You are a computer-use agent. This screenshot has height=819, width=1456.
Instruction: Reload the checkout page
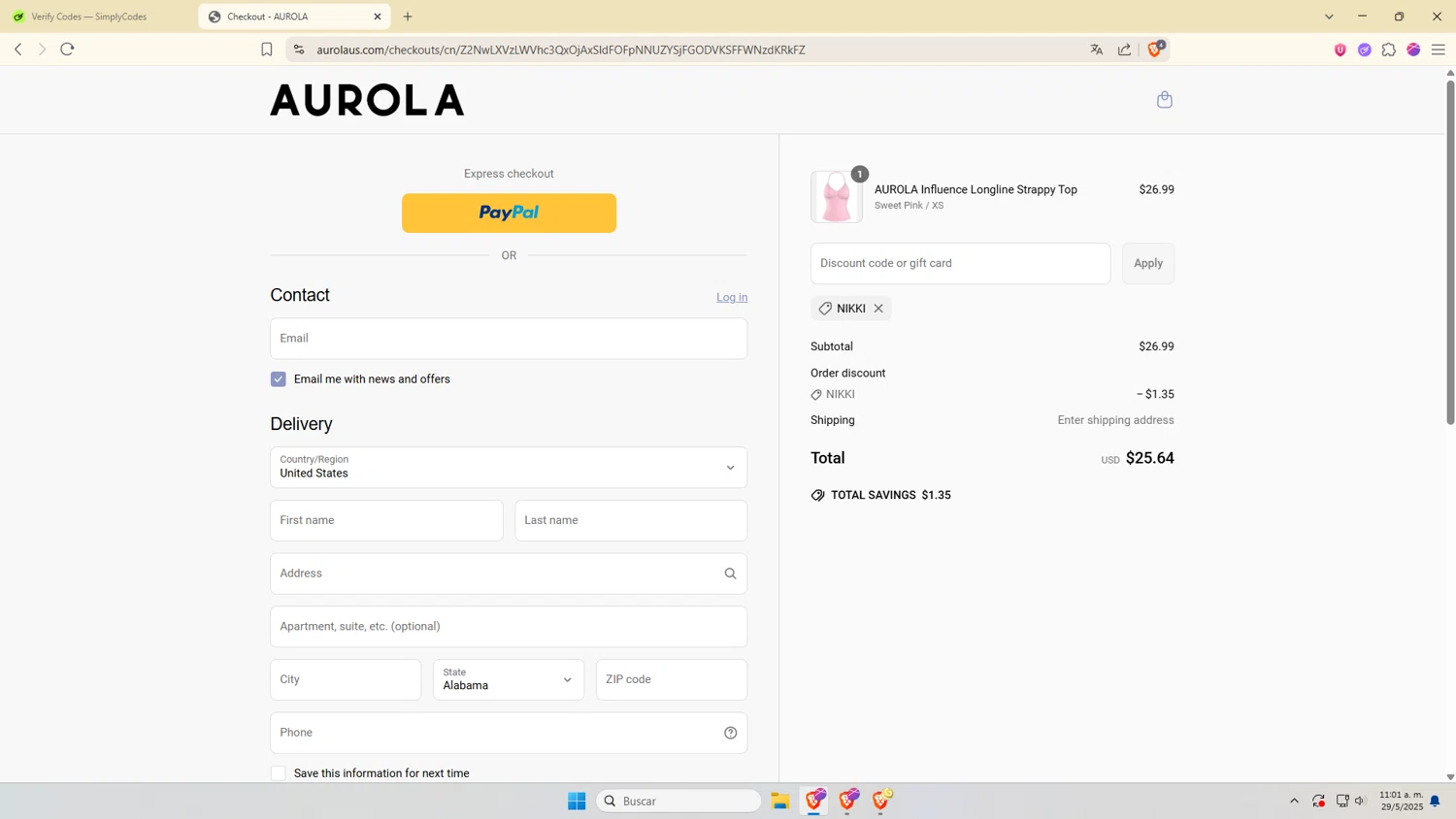click(x=67, y=49)
